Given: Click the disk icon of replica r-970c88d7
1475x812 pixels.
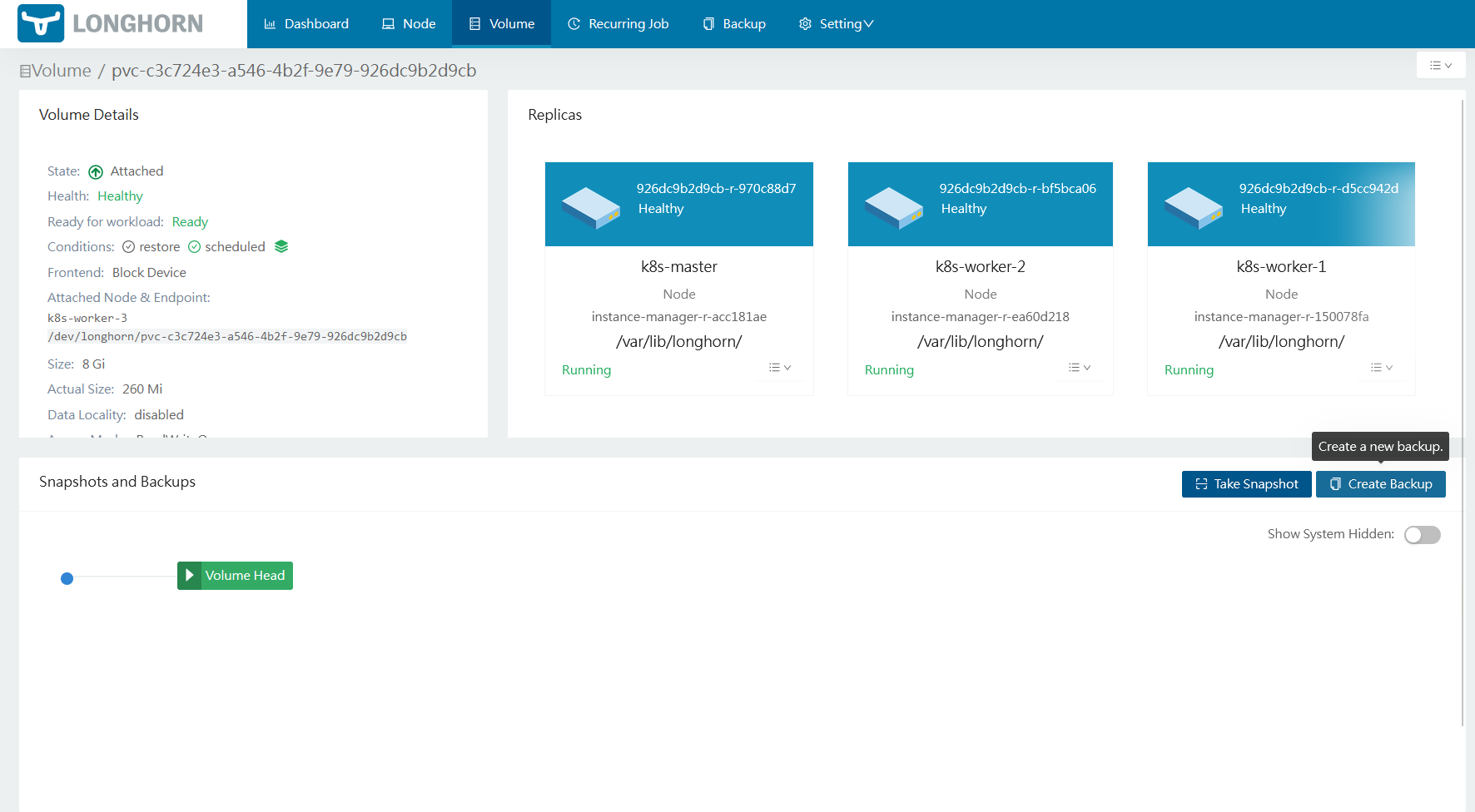Looking at the screenshot, I should coord(591,207).
